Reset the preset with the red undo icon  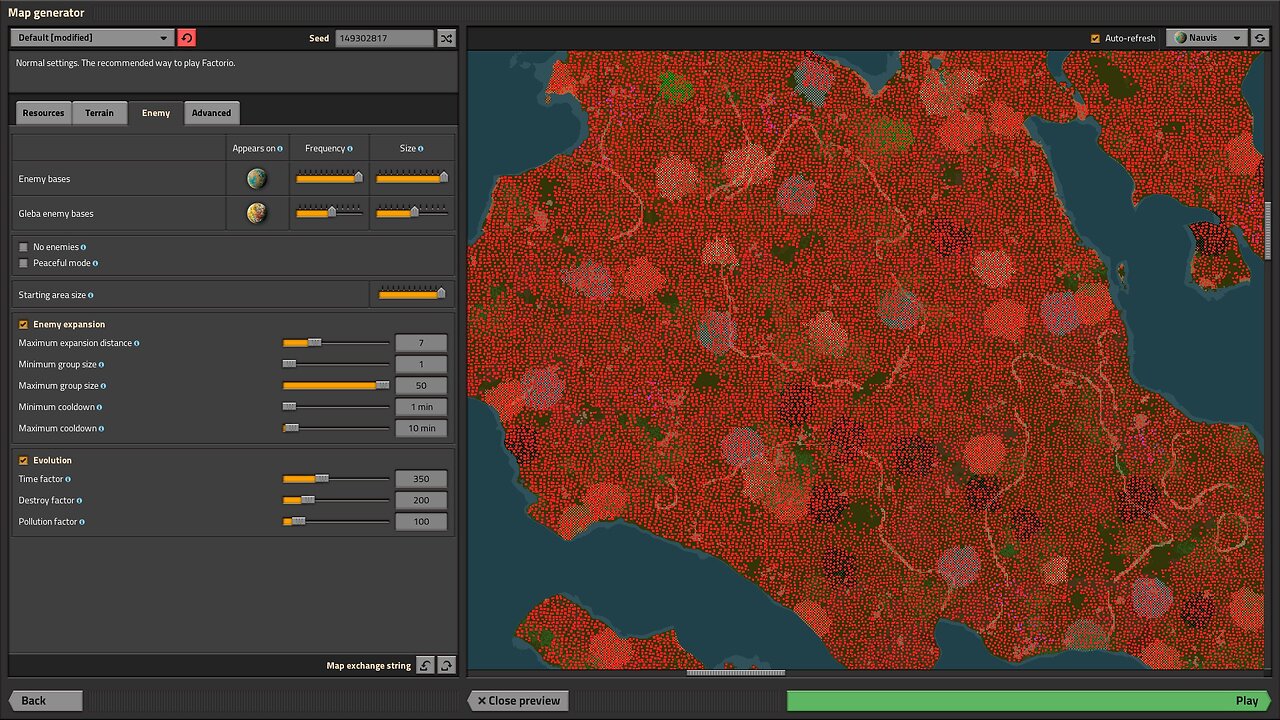point(187,38)
